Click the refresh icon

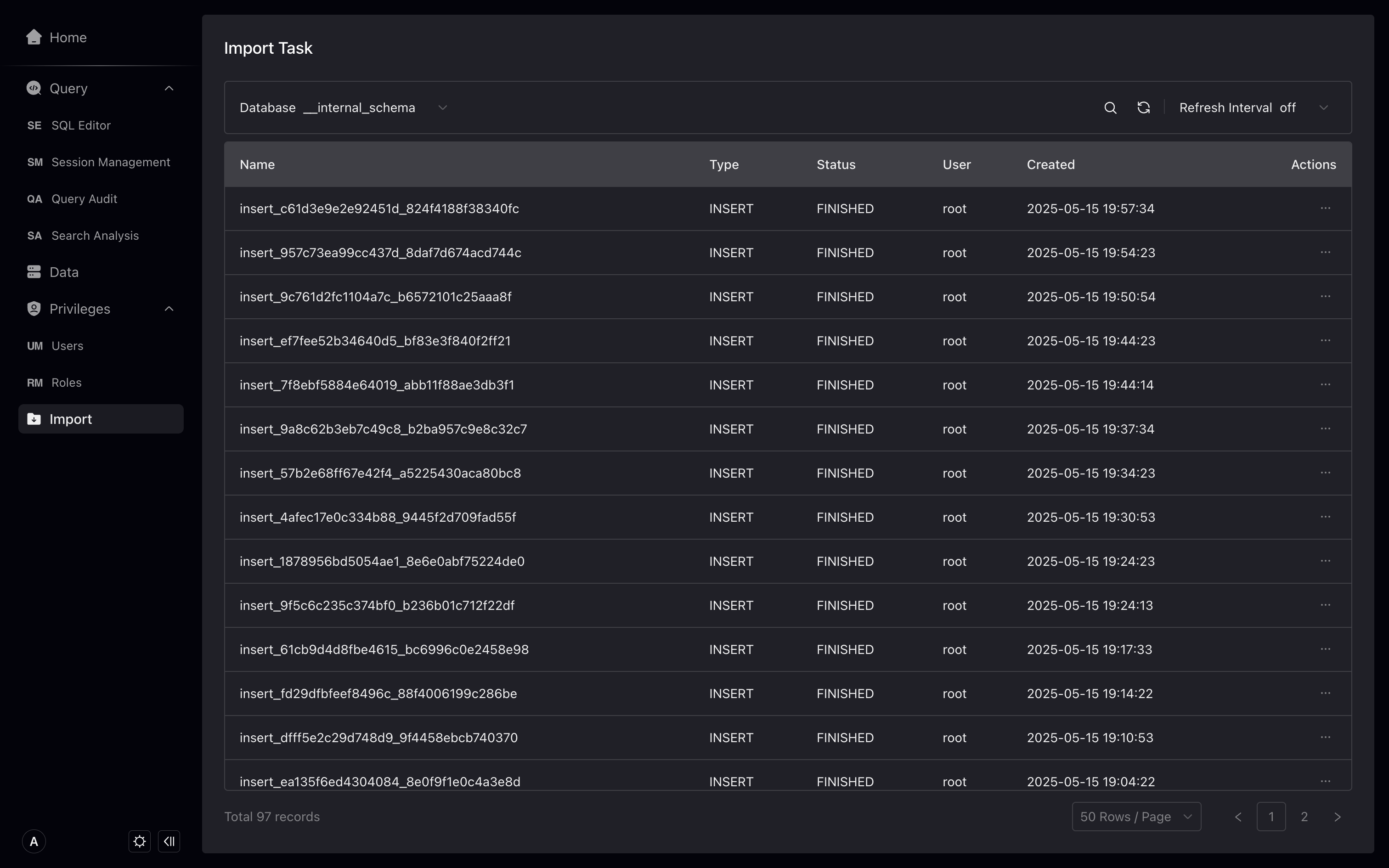[1143, 108]
